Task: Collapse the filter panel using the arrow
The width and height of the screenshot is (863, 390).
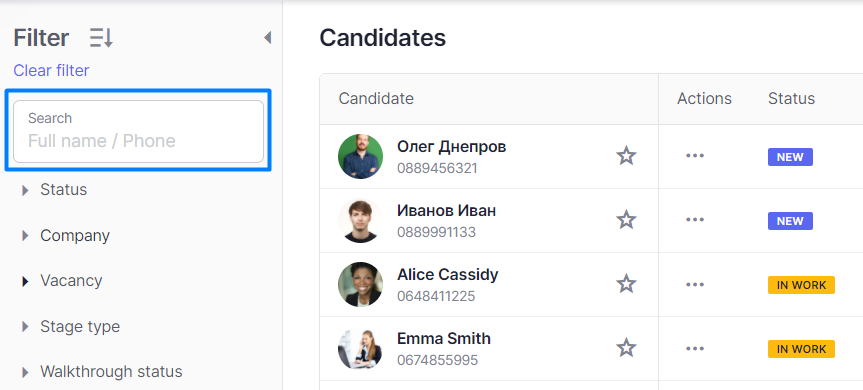Action: point(267,38)
